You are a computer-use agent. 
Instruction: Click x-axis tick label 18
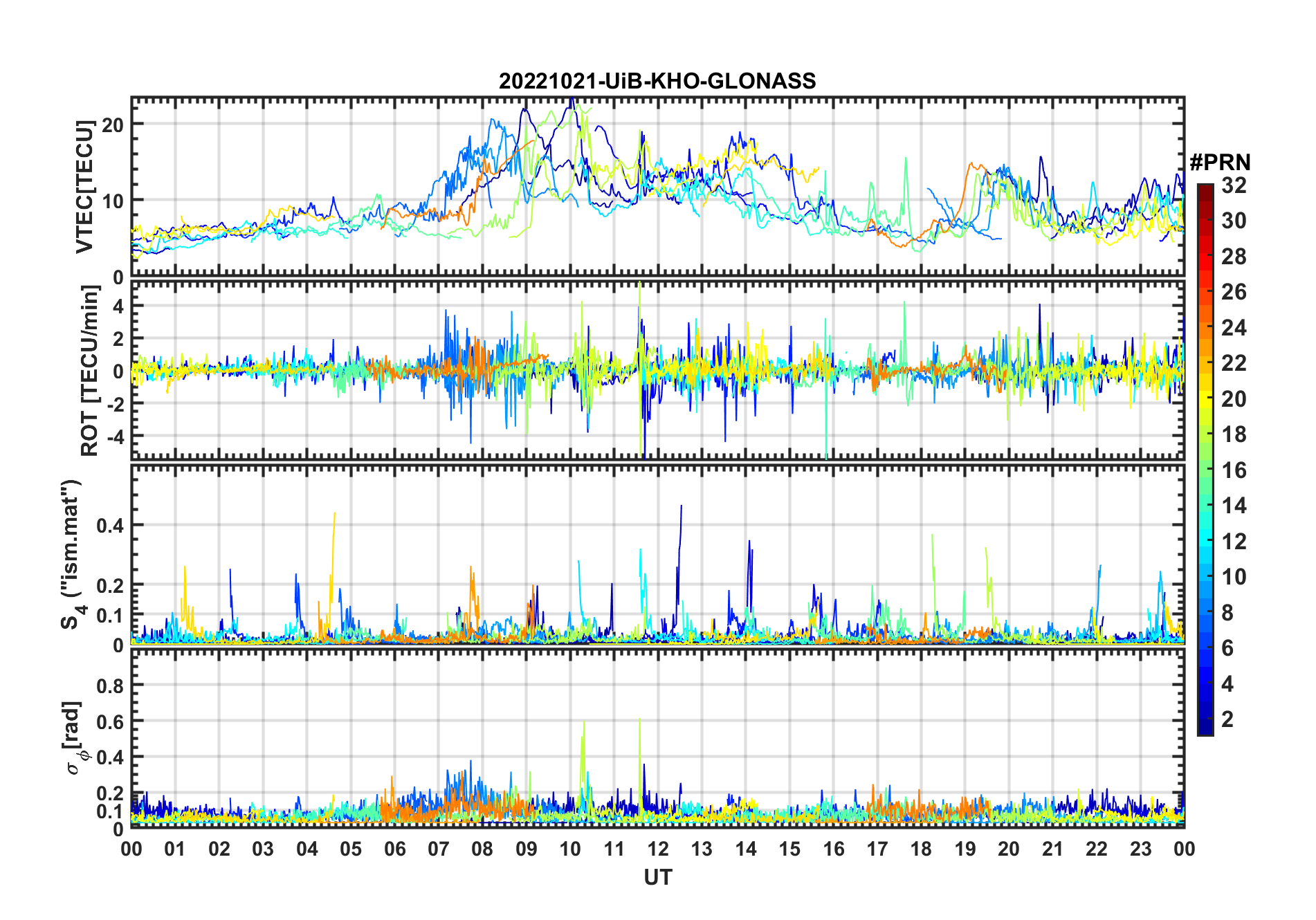[921, 849]
